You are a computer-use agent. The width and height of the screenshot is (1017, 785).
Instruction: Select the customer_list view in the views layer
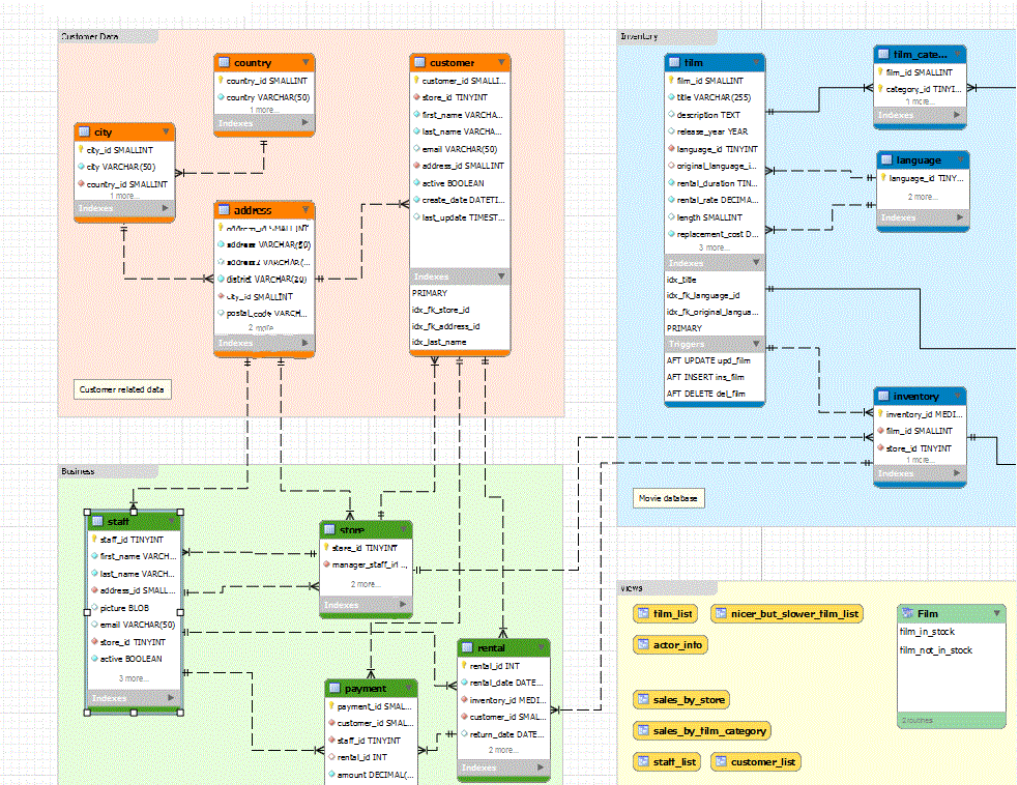click(755, 762)
